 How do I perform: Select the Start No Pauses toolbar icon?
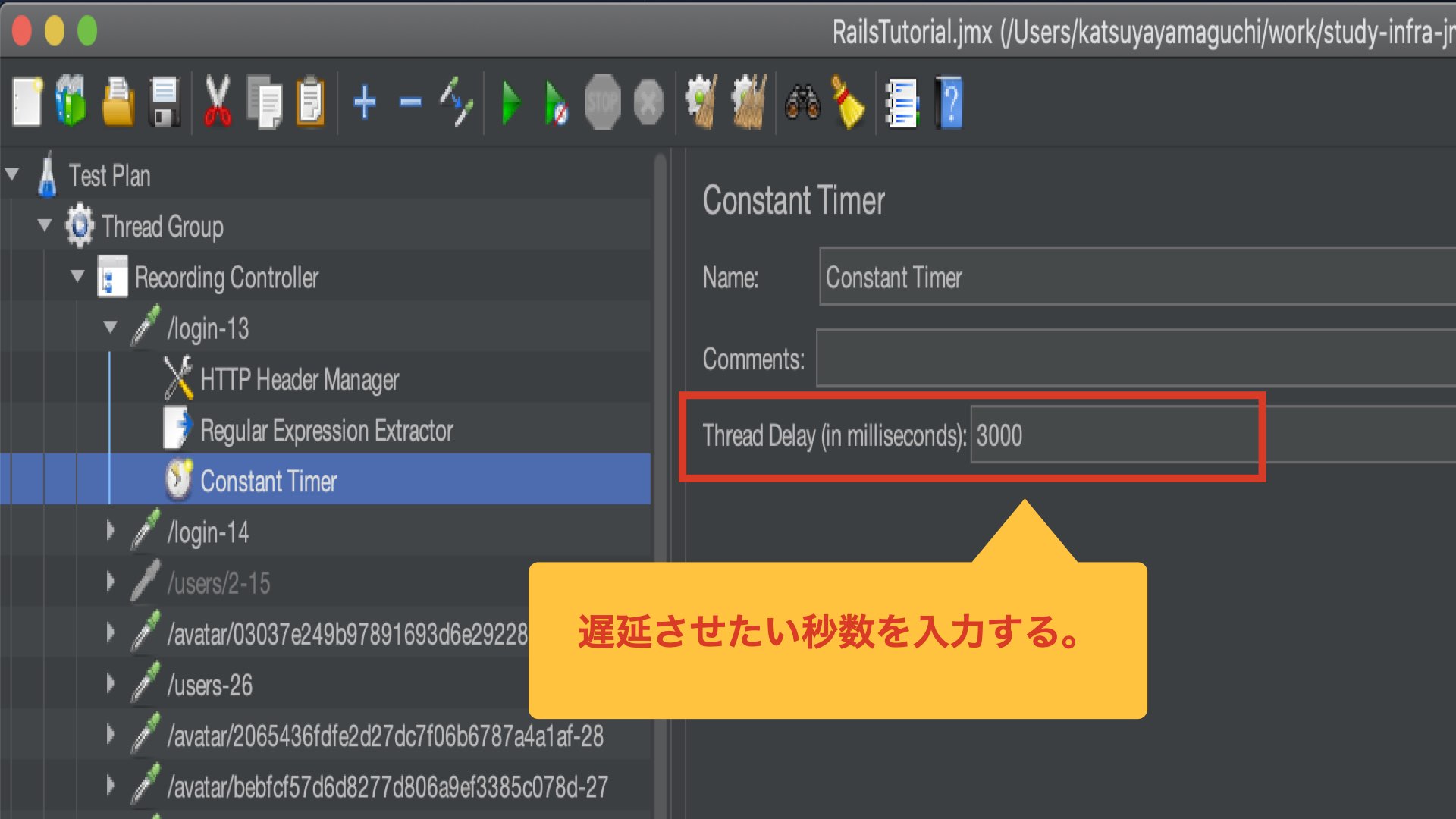(554, 102)
